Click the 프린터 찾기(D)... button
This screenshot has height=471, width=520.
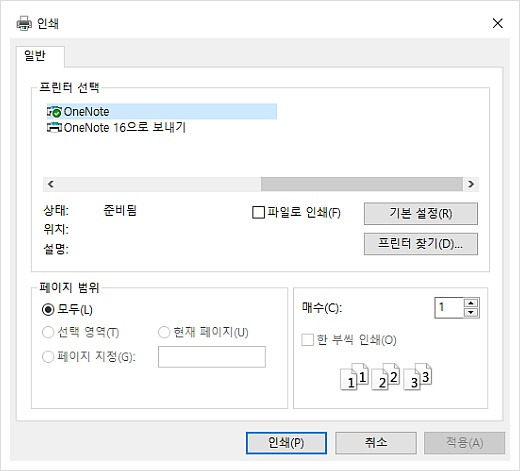coord(421,244)
